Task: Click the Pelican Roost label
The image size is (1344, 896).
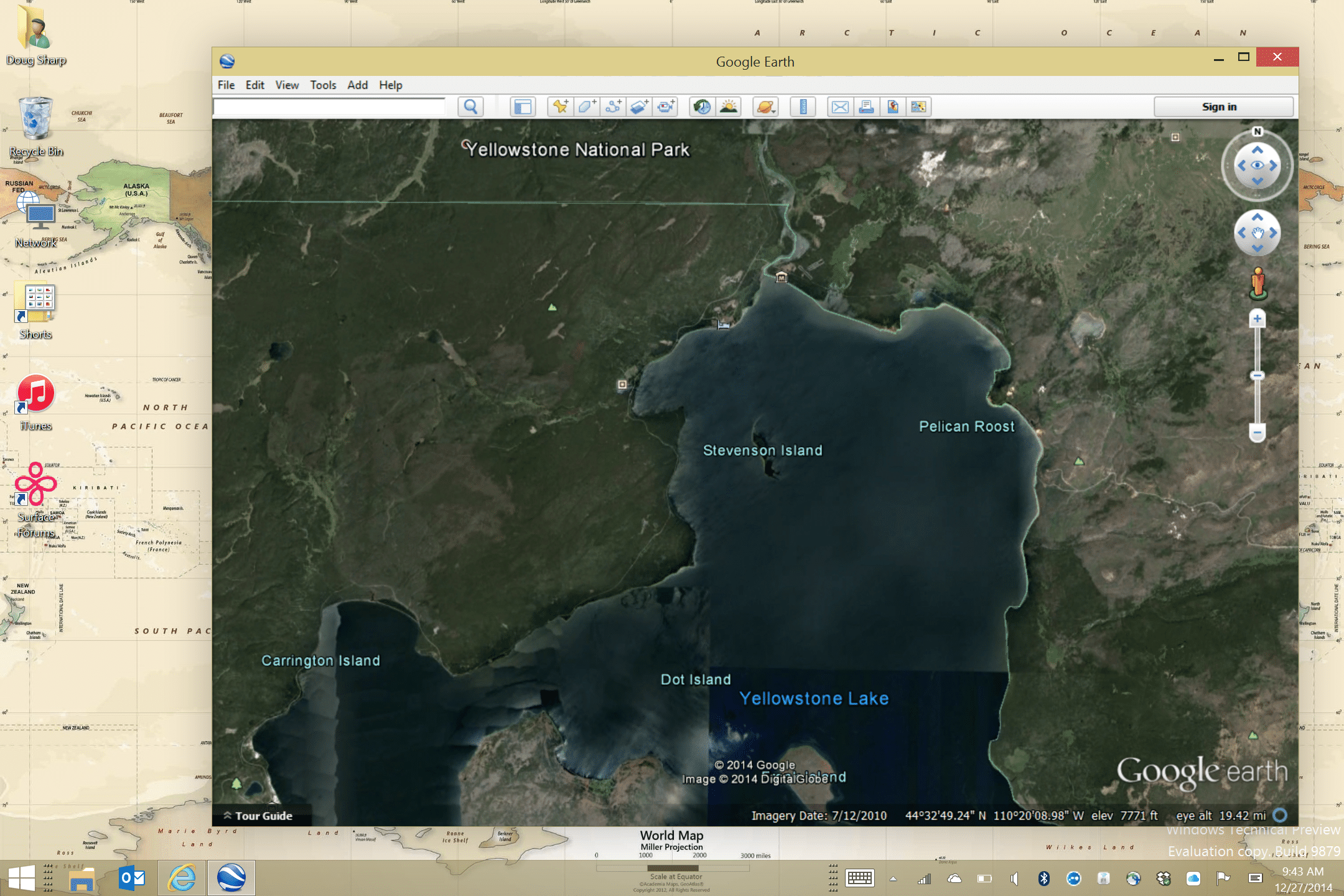Action: (966, 426)
